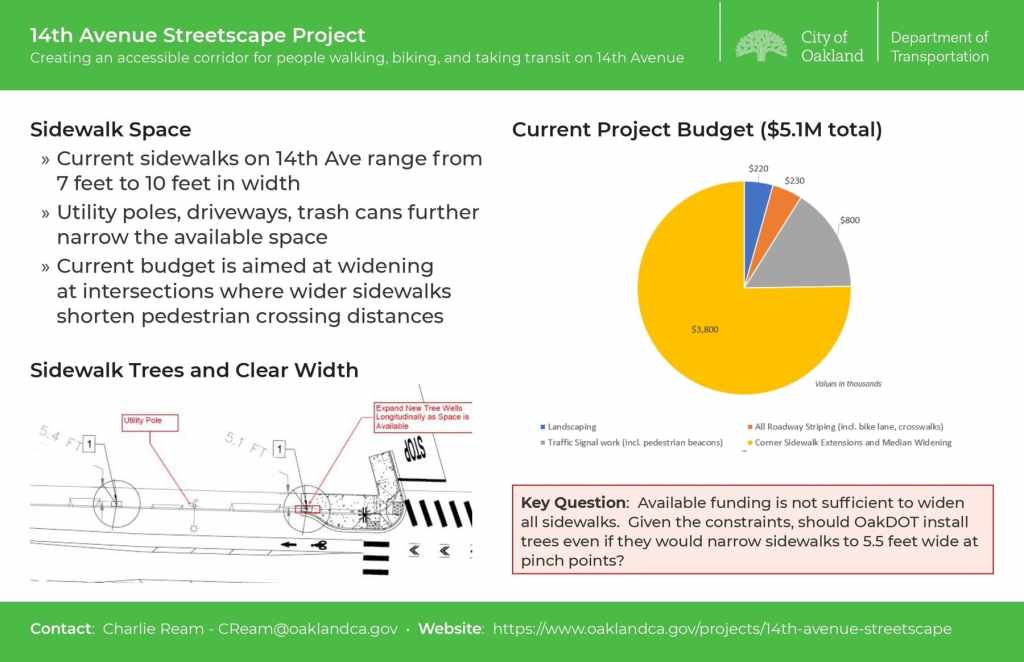Click the Utility Pole callout label
The height and width of the screenshot is (662, 1024).
[149, 423]
